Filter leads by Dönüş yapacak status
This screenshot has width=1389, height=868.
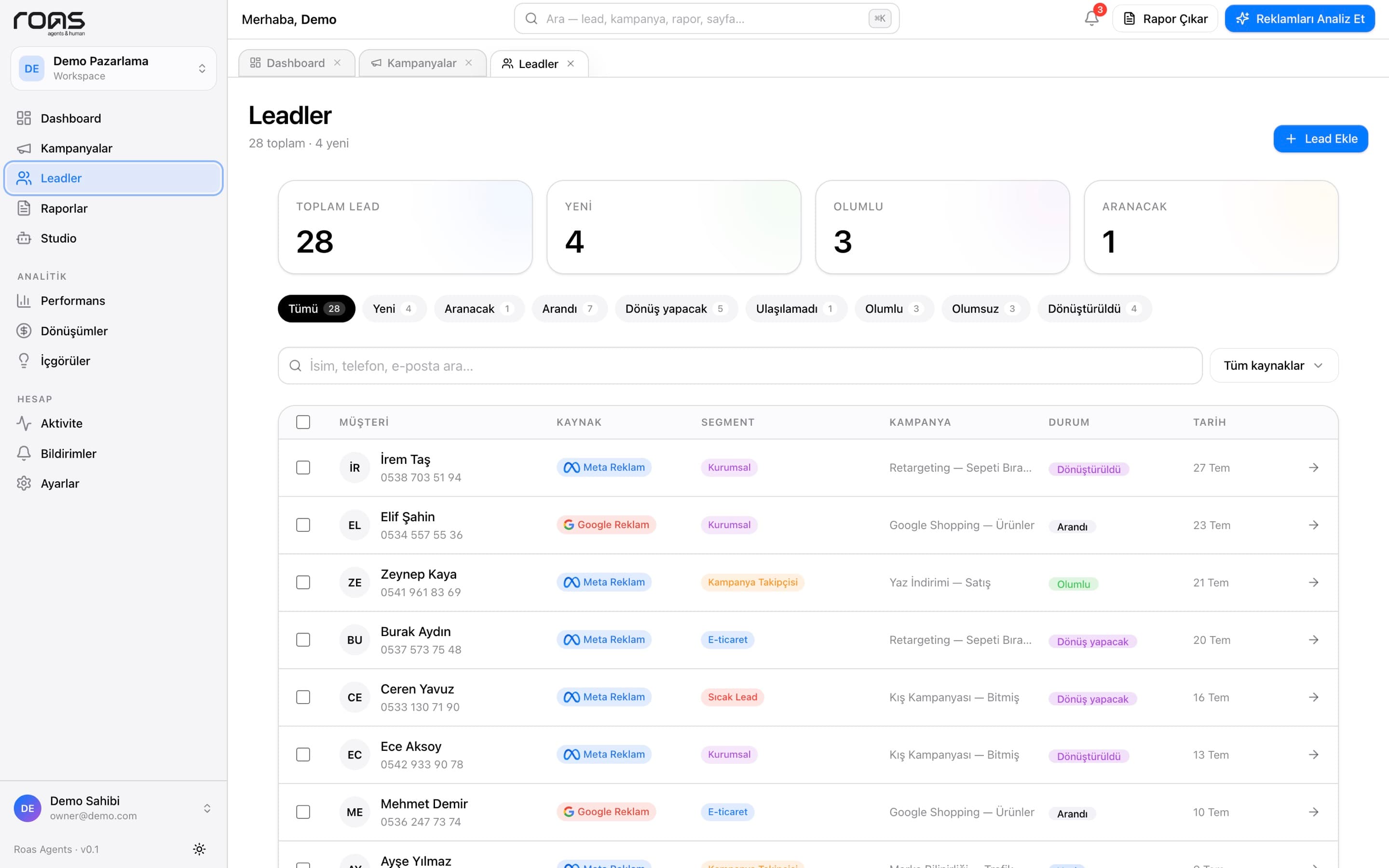coord(676,309)
